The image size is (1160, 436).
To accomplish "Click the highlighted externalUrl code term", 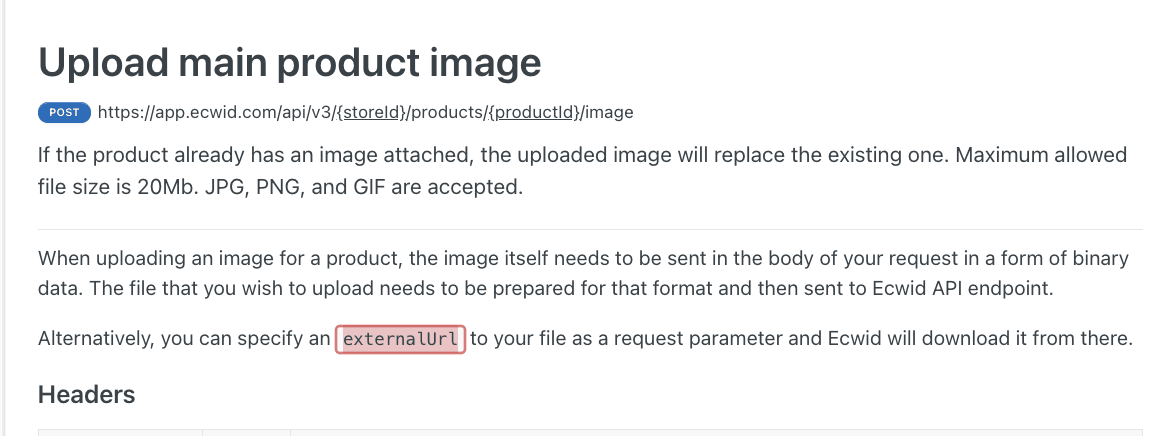I will [400, 340].
